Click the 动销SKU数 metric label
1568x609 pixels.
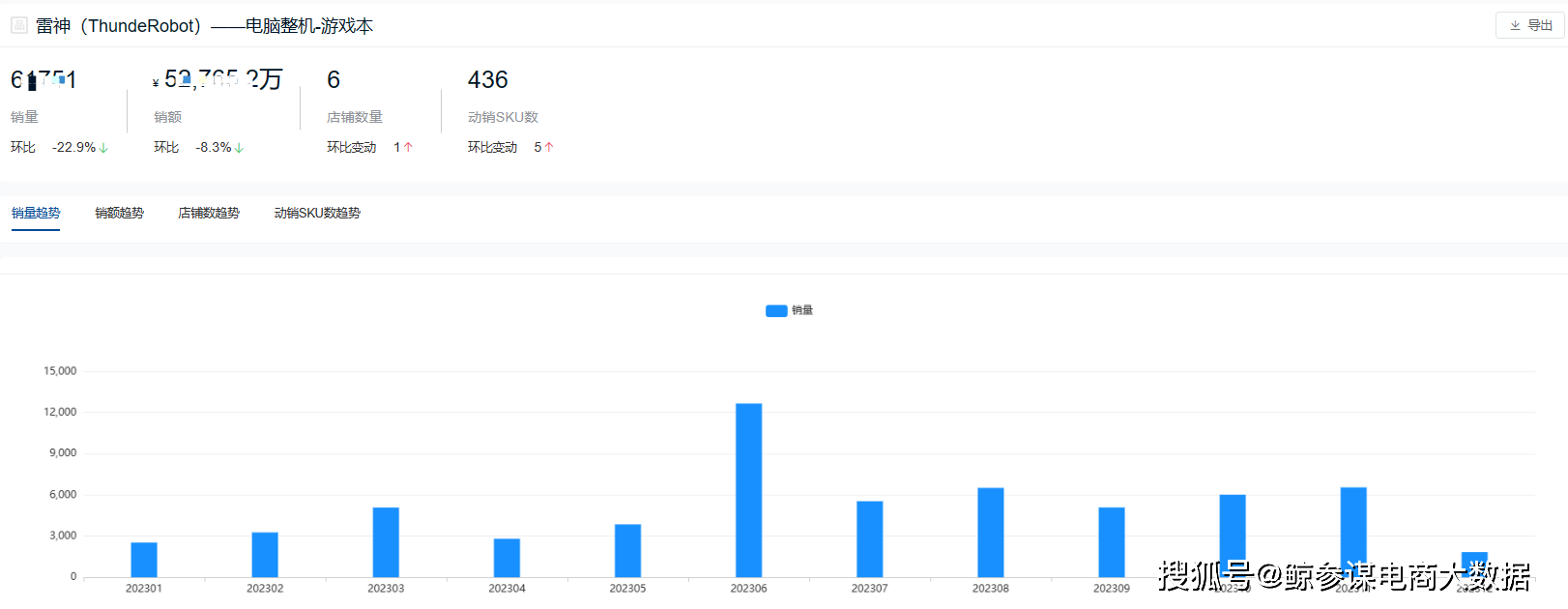click(503, 117)
